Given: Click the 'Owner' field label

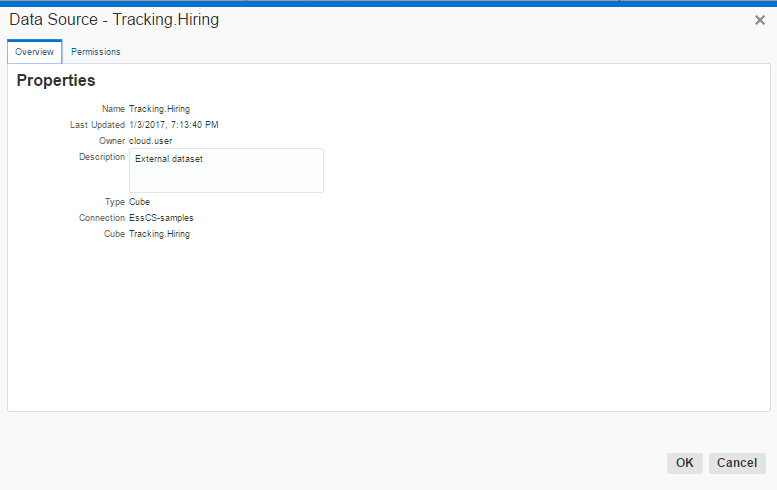Looking at the screenshot, I should tap(111, 141).
